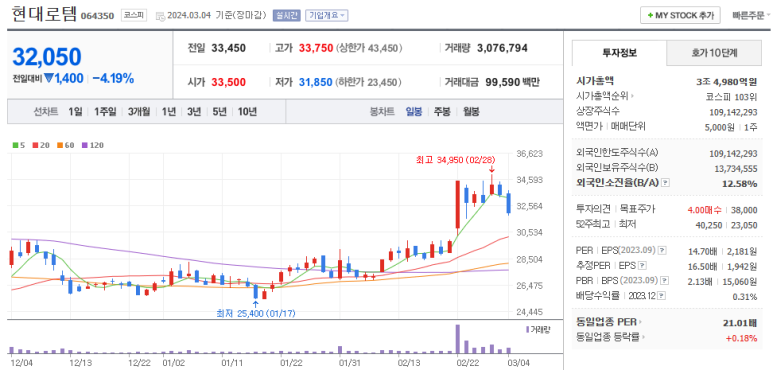Select the 1주일 line chart period

(x=105, y=111)
